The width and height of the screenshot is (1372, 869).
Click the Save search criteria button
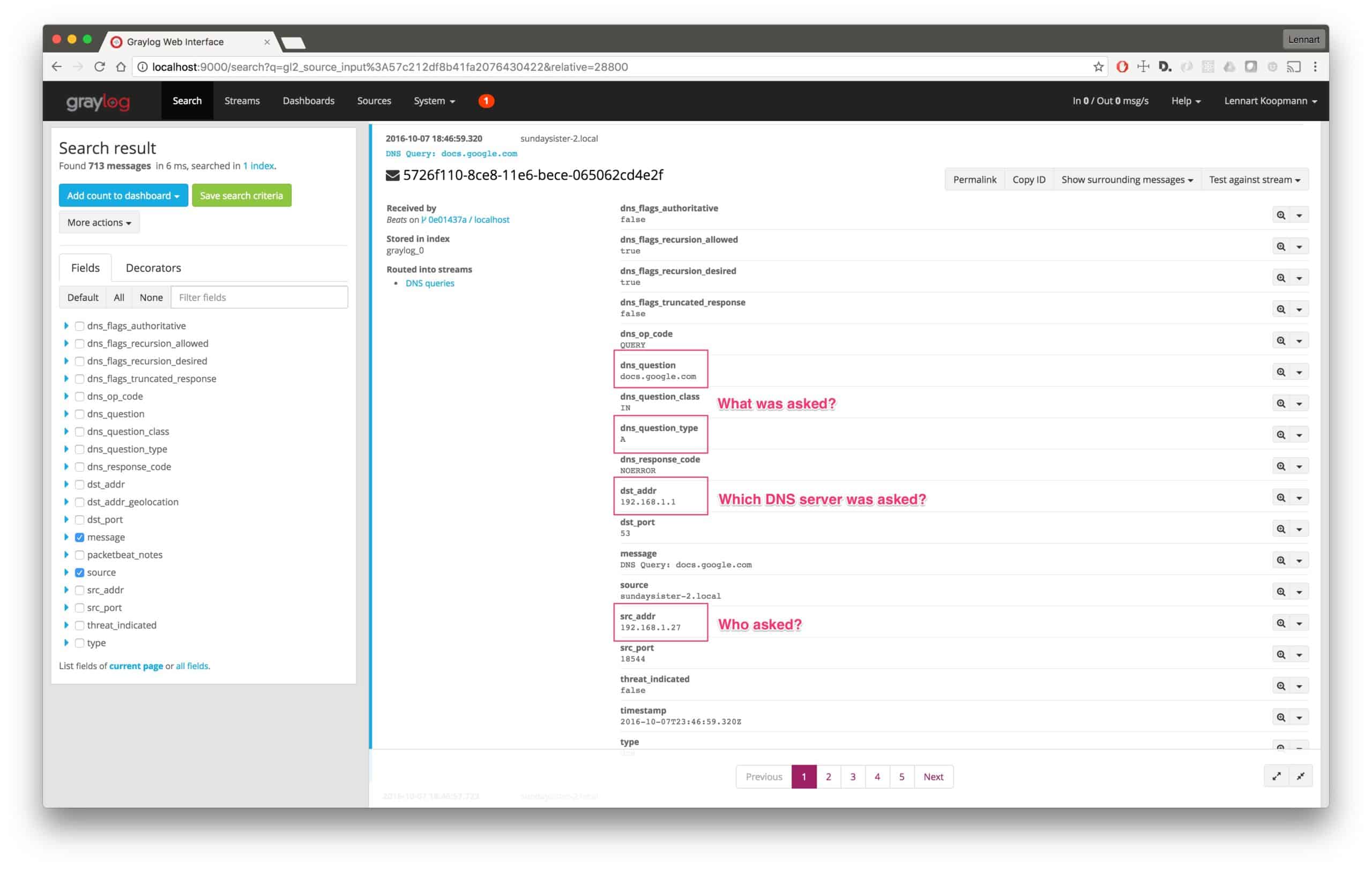[241, 196]
